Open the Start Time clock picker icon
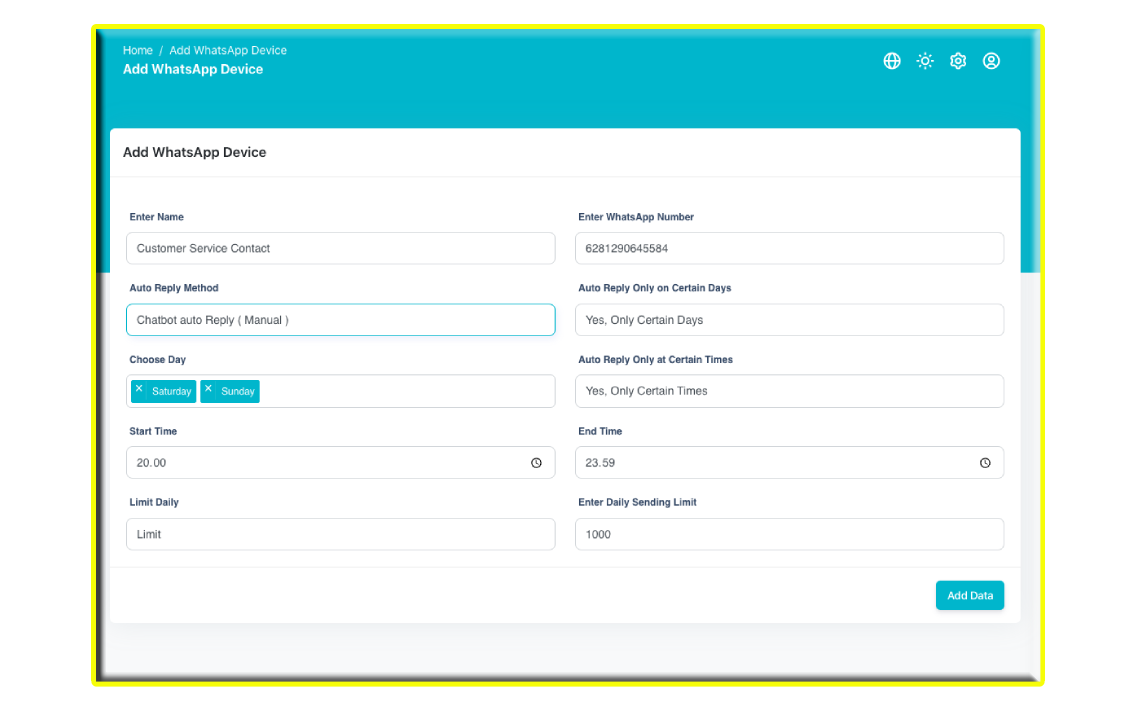 536,463
